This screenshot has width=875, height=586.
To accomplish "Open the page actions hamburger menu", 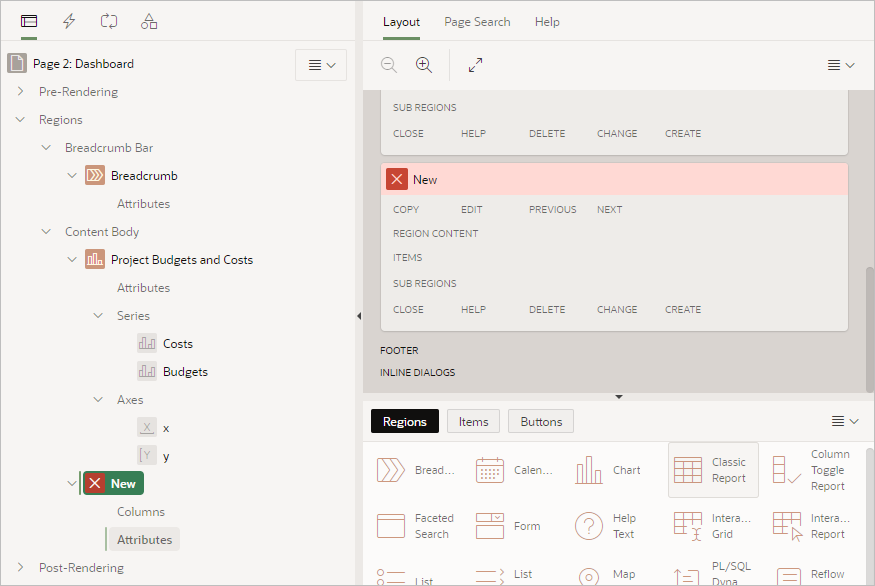I will click(319, 63).
